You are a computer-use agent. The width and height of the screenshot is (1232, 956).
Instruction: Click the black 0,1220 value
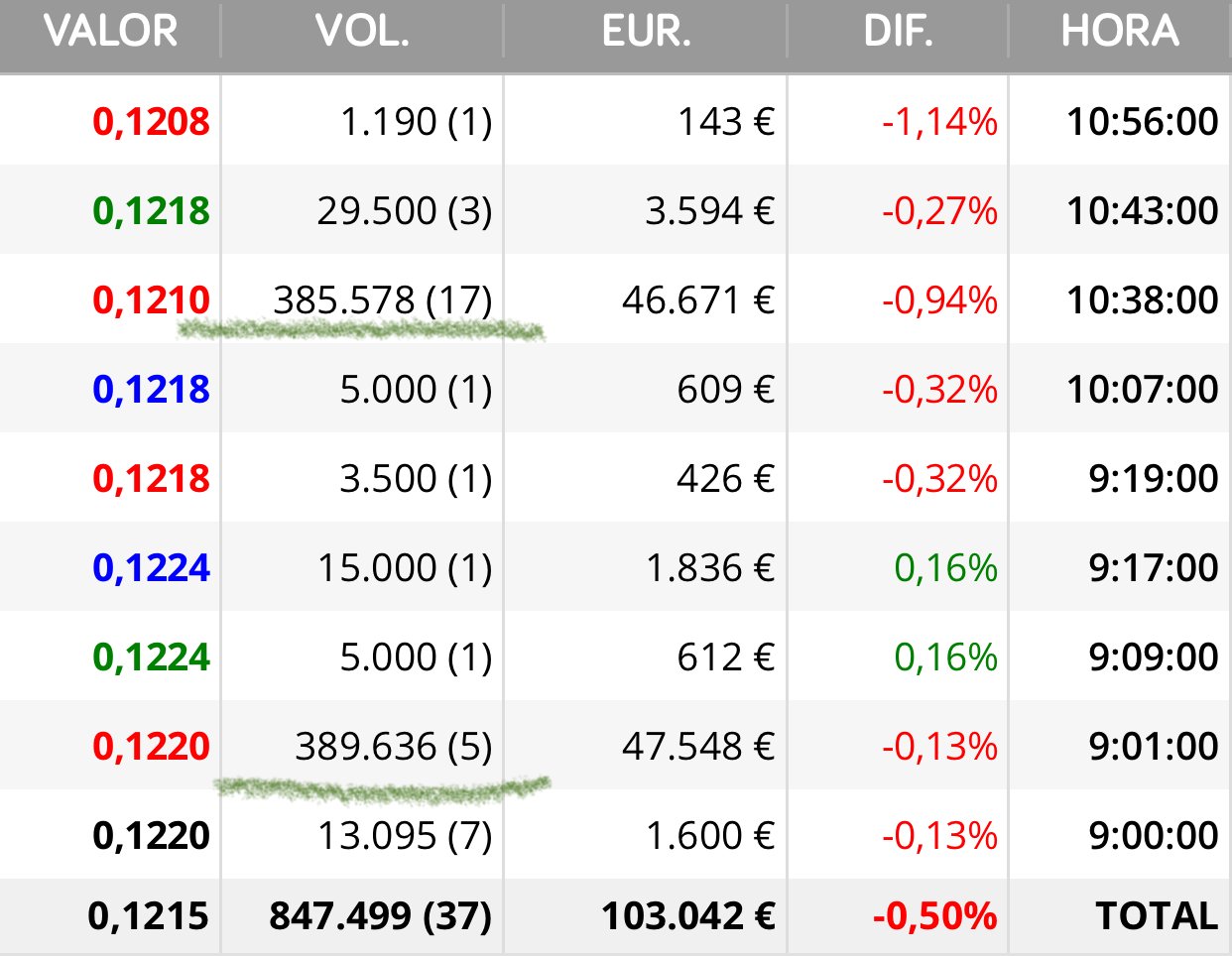click(151, 835)
